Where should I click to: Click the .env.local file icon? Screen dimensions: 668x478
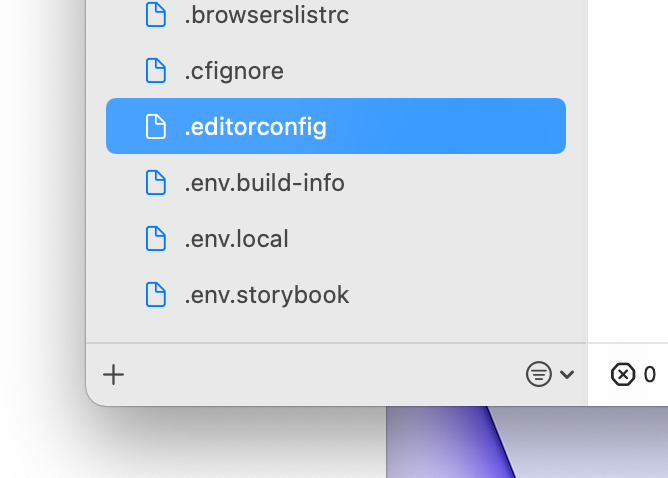pos(155,239)
